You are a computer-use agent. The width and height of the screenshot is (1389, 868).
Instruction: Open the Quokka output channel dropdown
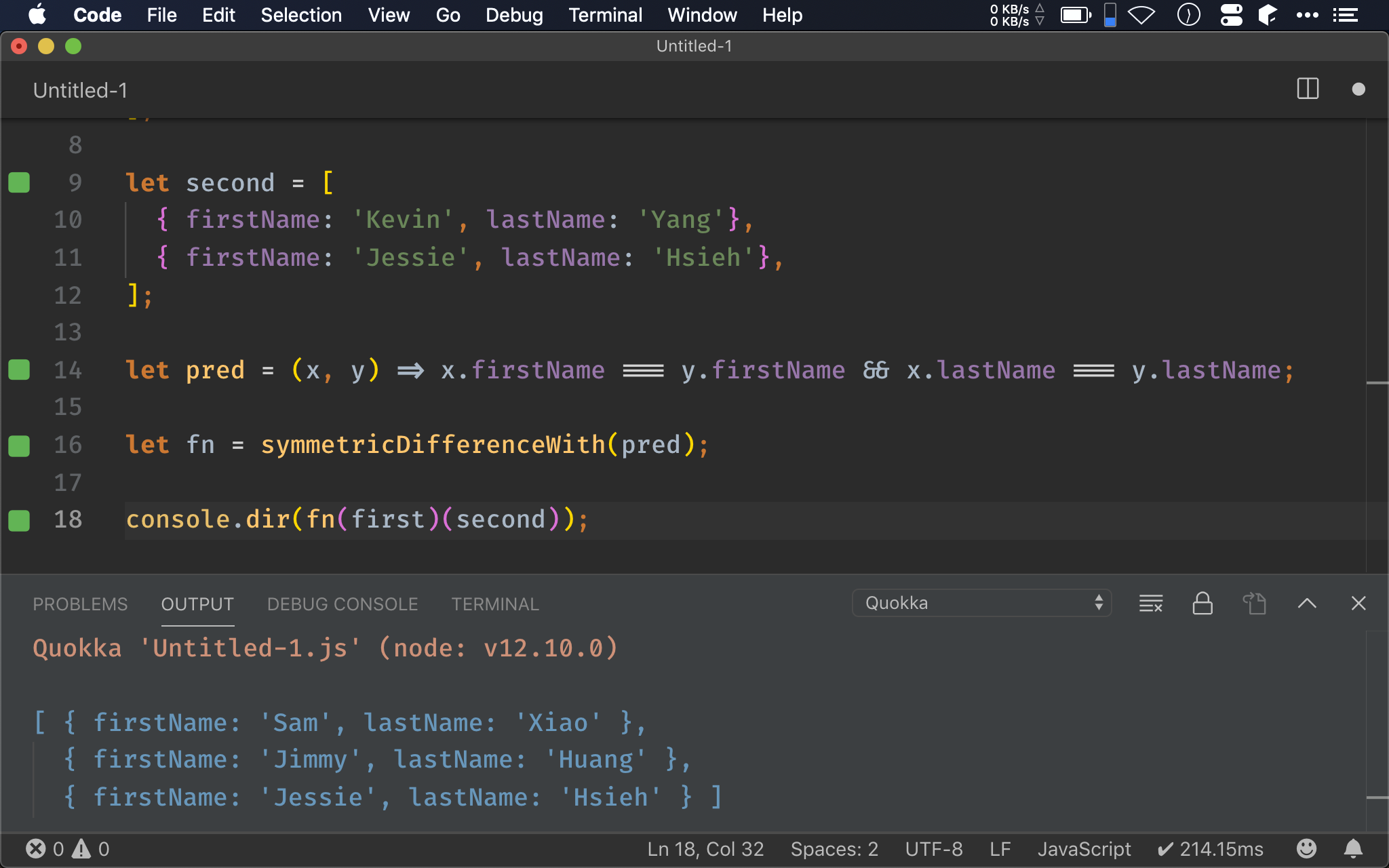coord(981,603)
